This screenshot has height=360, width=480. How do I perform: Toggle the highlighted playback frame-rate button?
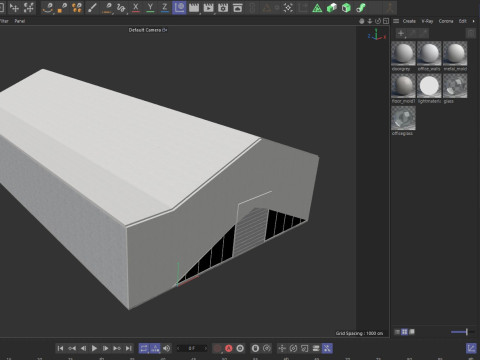(x=155, y=348)
